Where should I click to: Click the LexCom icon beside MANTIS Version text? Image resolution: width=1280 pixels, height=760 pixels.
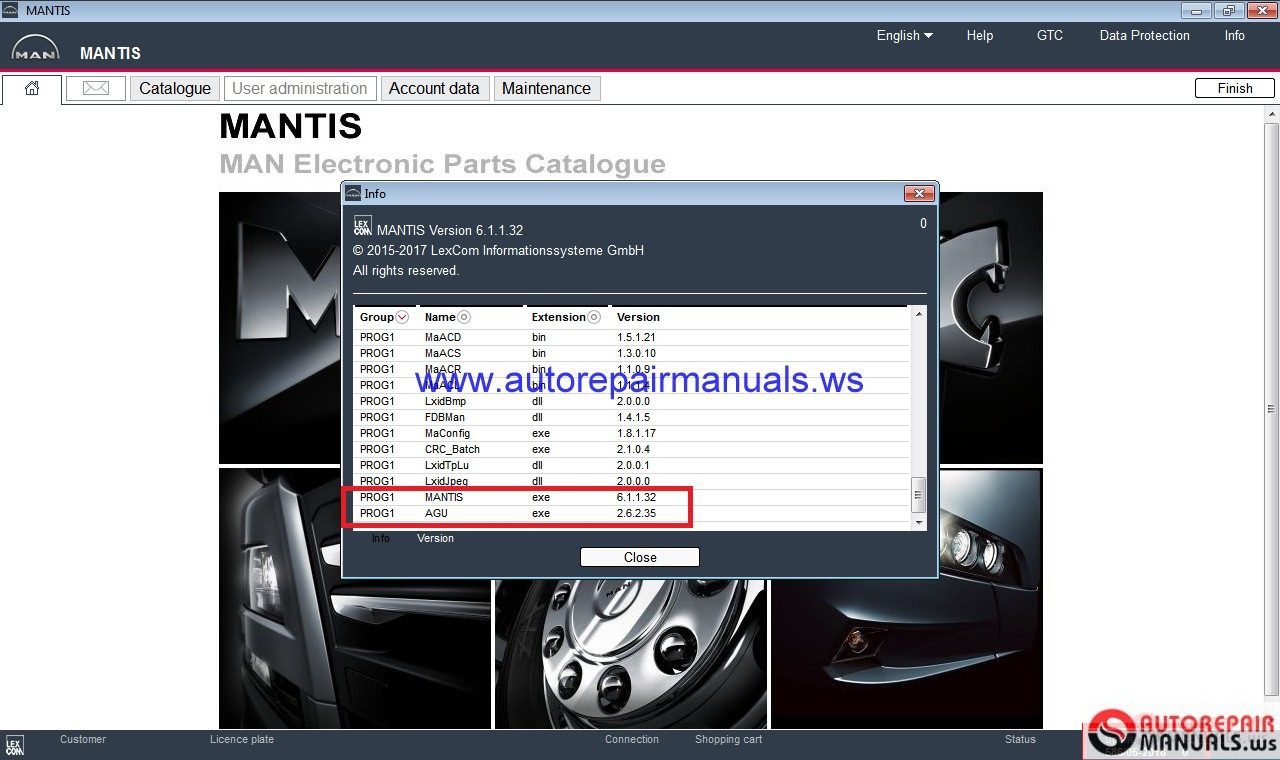click(362, 225)
